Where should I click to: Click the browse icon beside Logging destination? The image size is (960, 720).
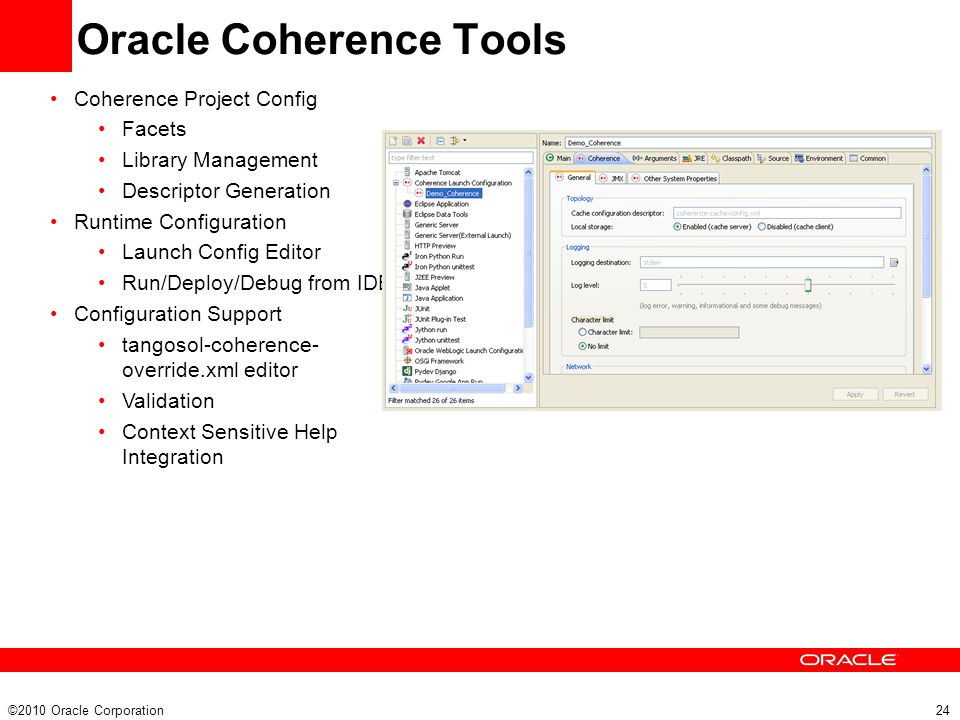[894, 263]
